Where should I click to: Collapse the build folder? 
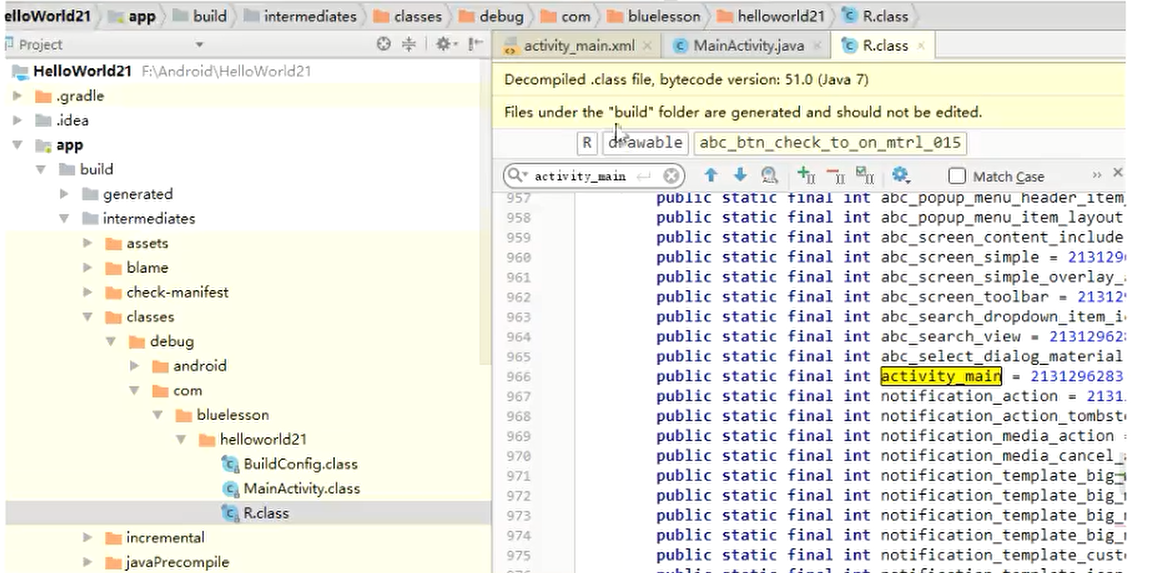(x=40, y=169)
